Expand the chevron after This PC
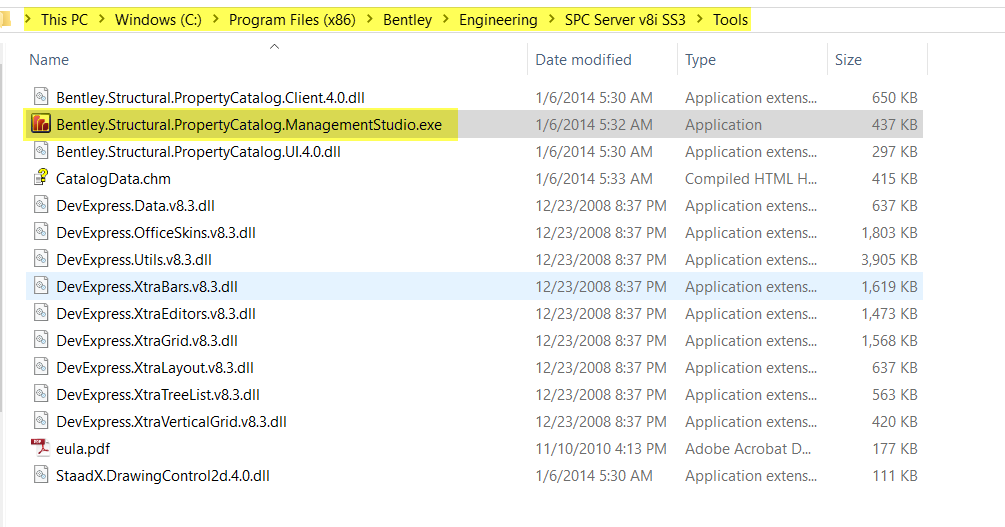 click(101, 20)
